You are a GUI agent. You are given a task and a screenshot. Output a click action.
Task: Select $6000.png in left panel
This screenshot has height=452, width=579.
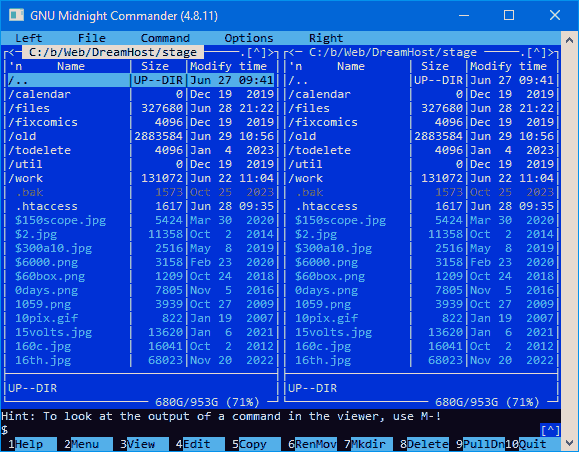point(141,263)
